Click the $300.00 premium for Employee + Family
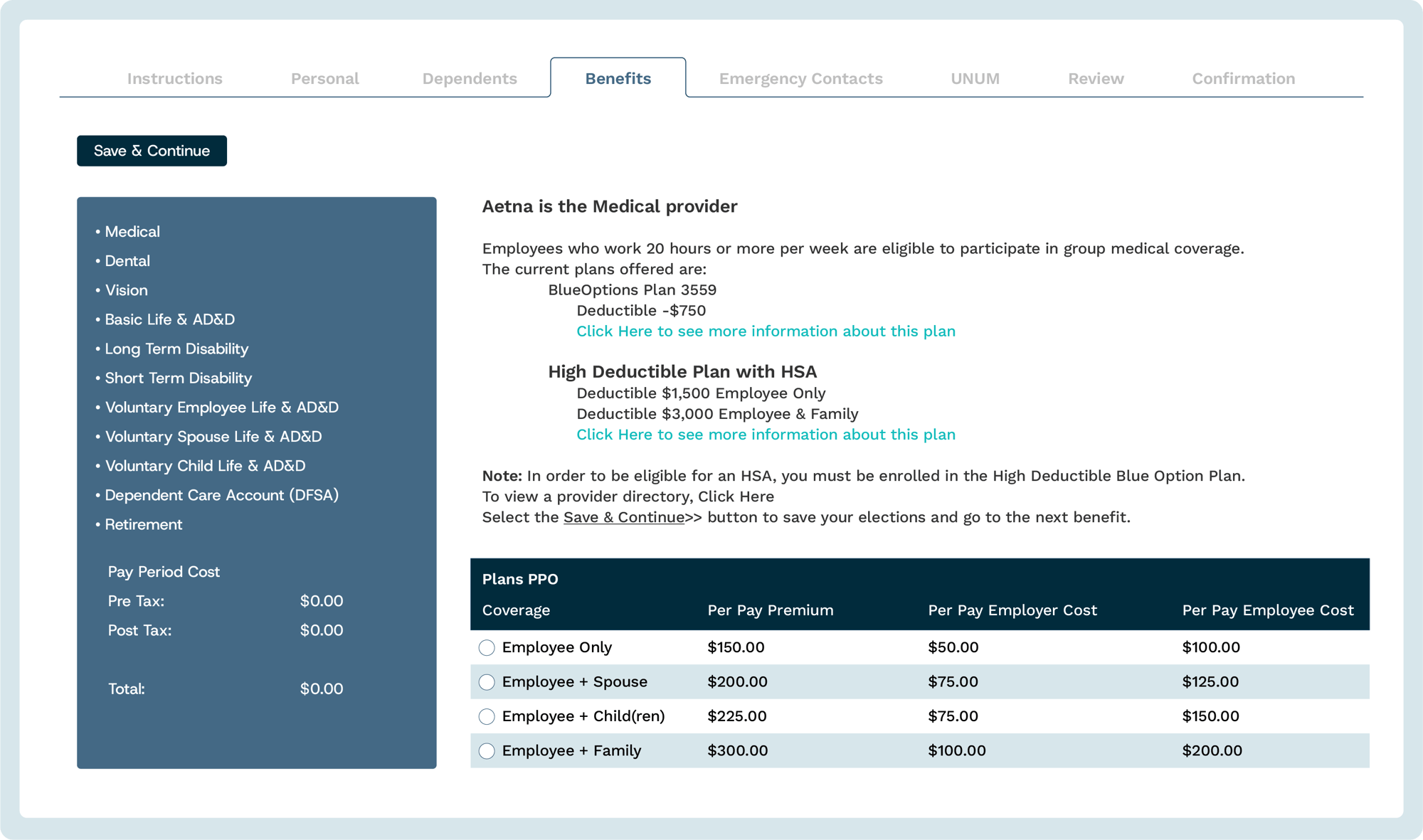 point(738,750)
